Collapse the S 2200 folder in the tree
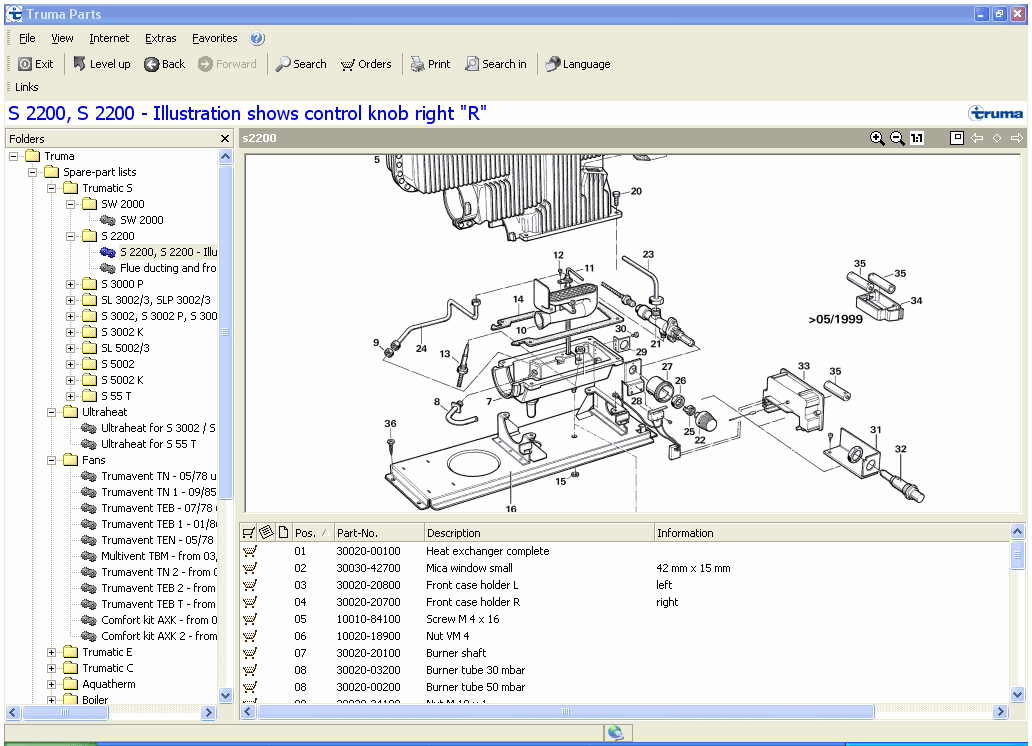The width and height of the screenshot is (1032, 746). 69,235
